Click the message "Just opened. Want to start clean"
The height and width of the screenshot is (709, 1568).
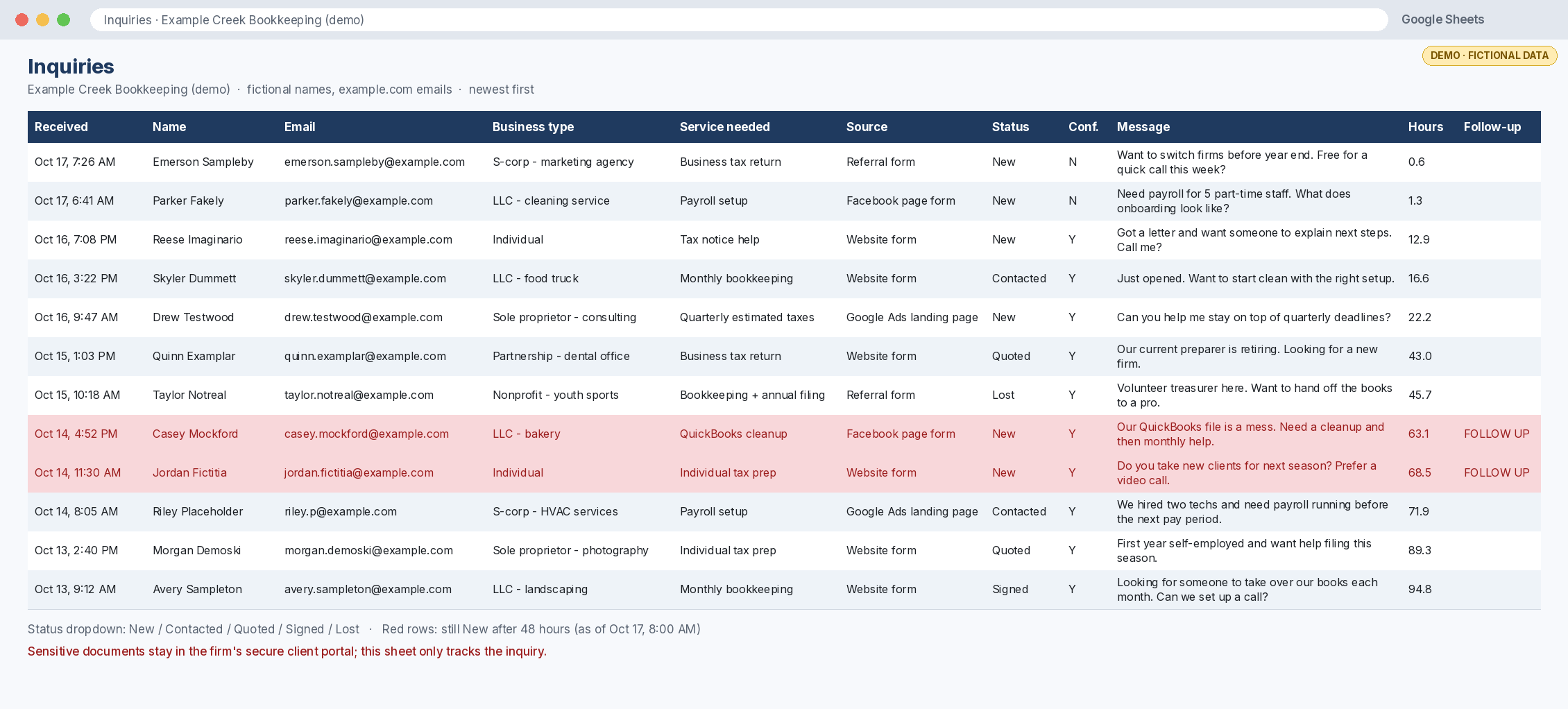coord(1256,278)
